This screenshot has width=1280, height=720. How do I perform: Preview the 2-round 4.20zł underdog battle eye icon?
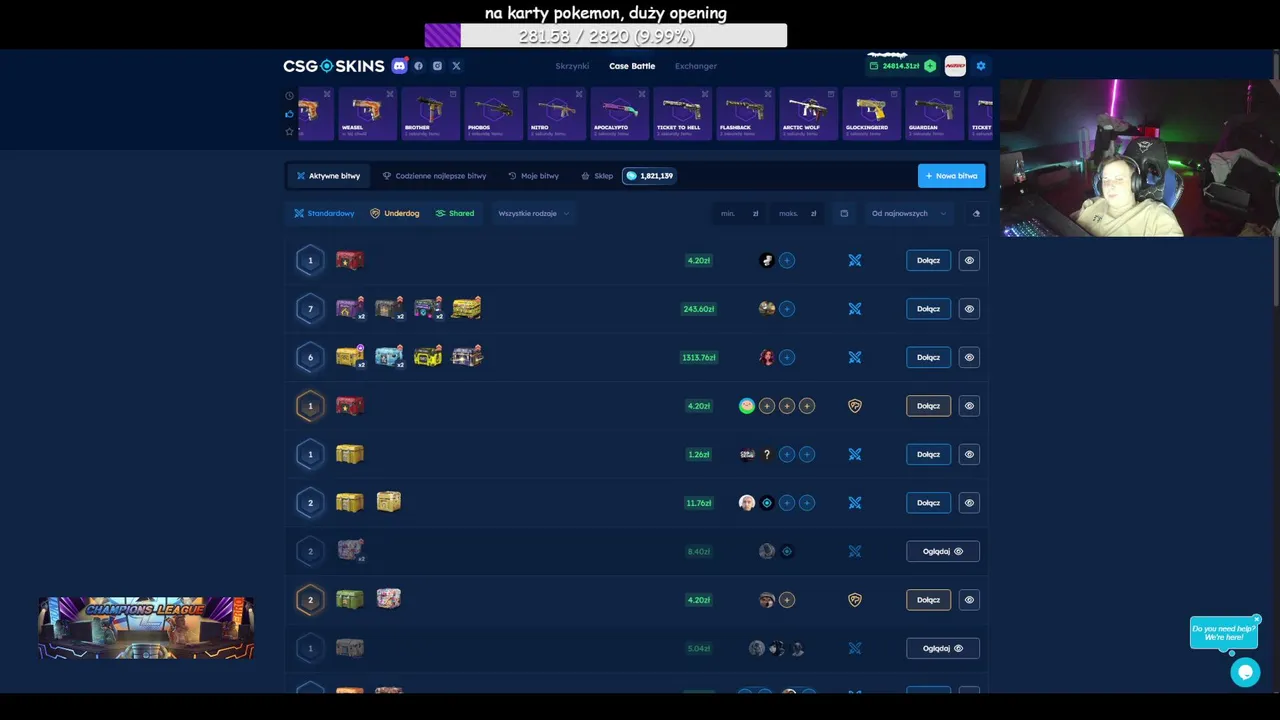(x=969, y=600)
